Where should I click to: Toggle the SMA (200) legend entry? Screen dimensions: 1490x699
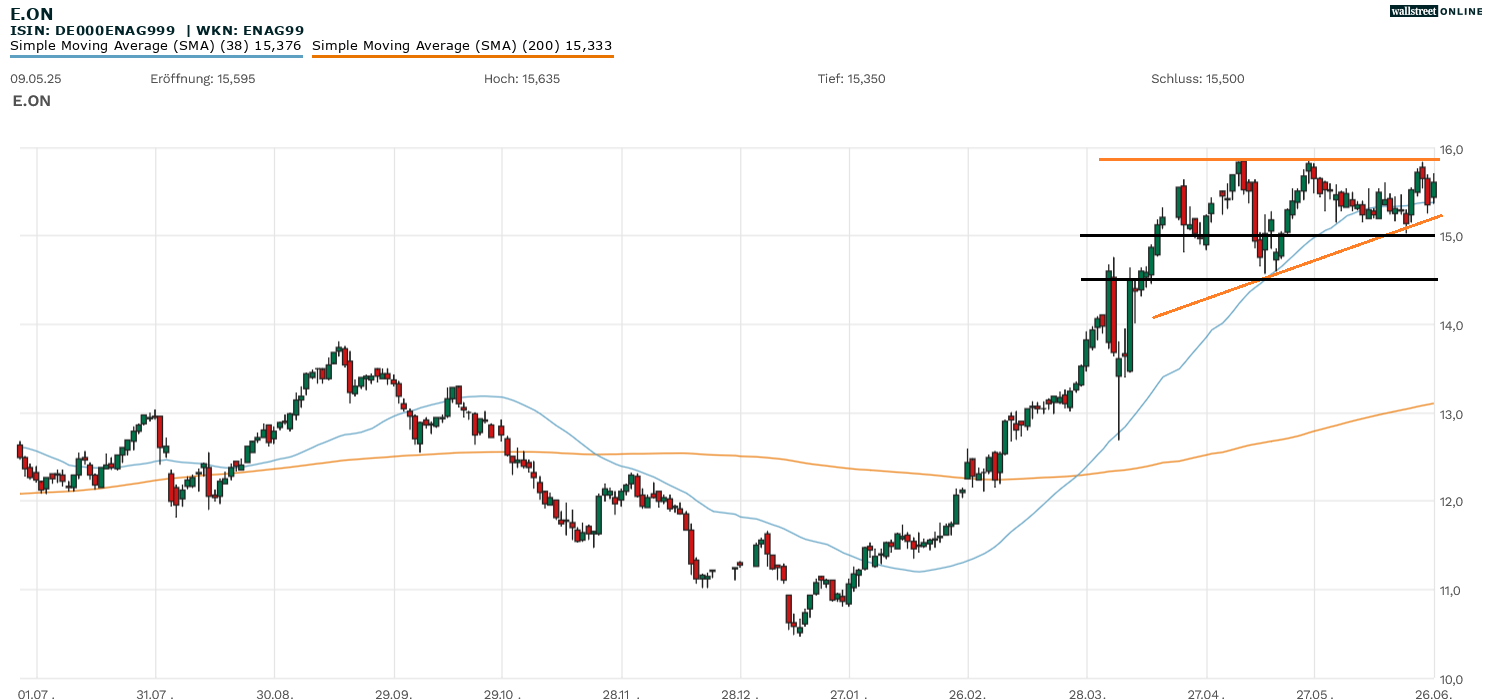pos(462,46)
